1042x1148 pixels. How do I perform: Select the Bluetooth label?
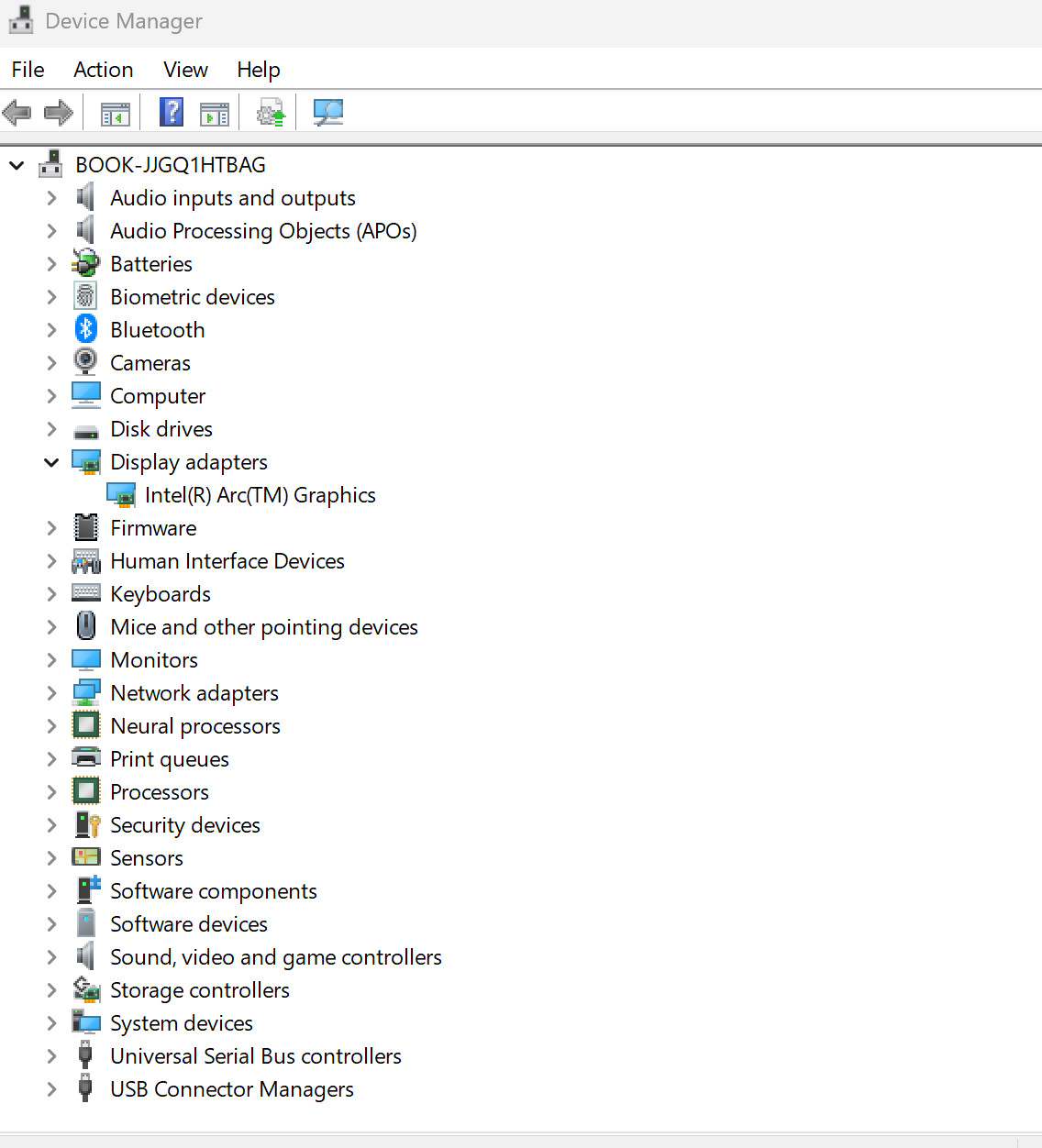point(158,330)
